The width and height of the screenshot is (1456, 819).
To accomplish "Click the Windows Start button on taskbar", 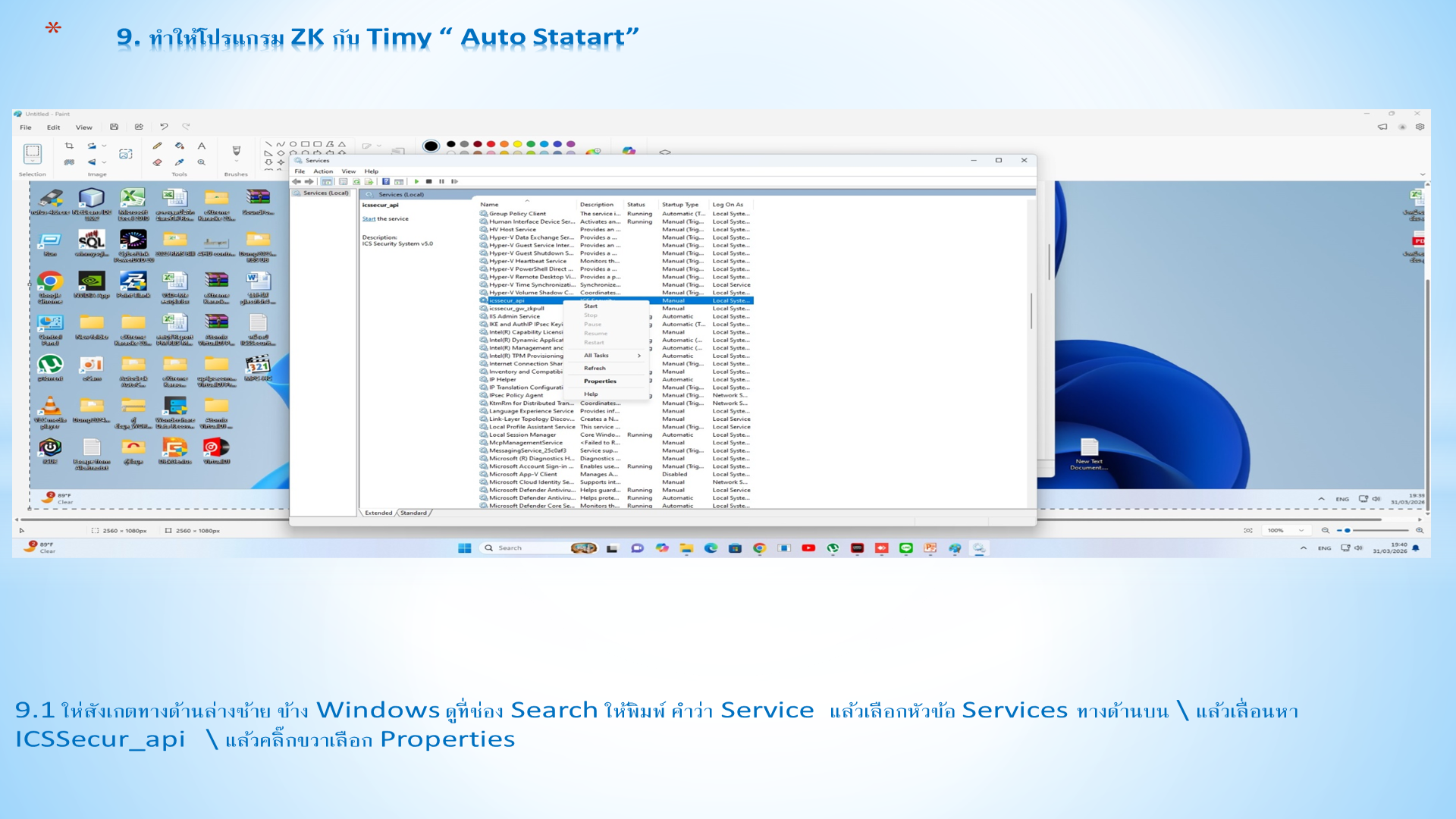I will click(x=465, y=548).
